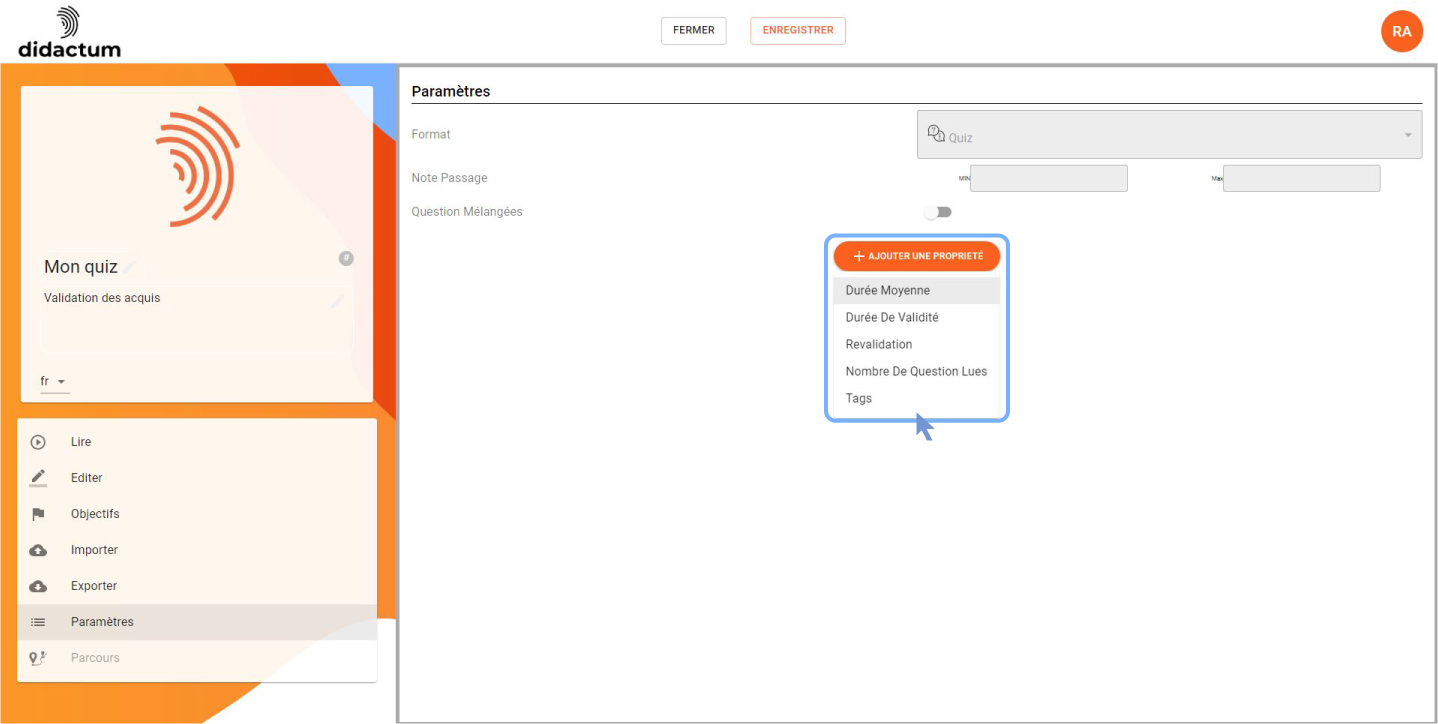The image size is (1438, 724).
Task: Click the Note Passage Min field
Action: [x=1048, y=178]
